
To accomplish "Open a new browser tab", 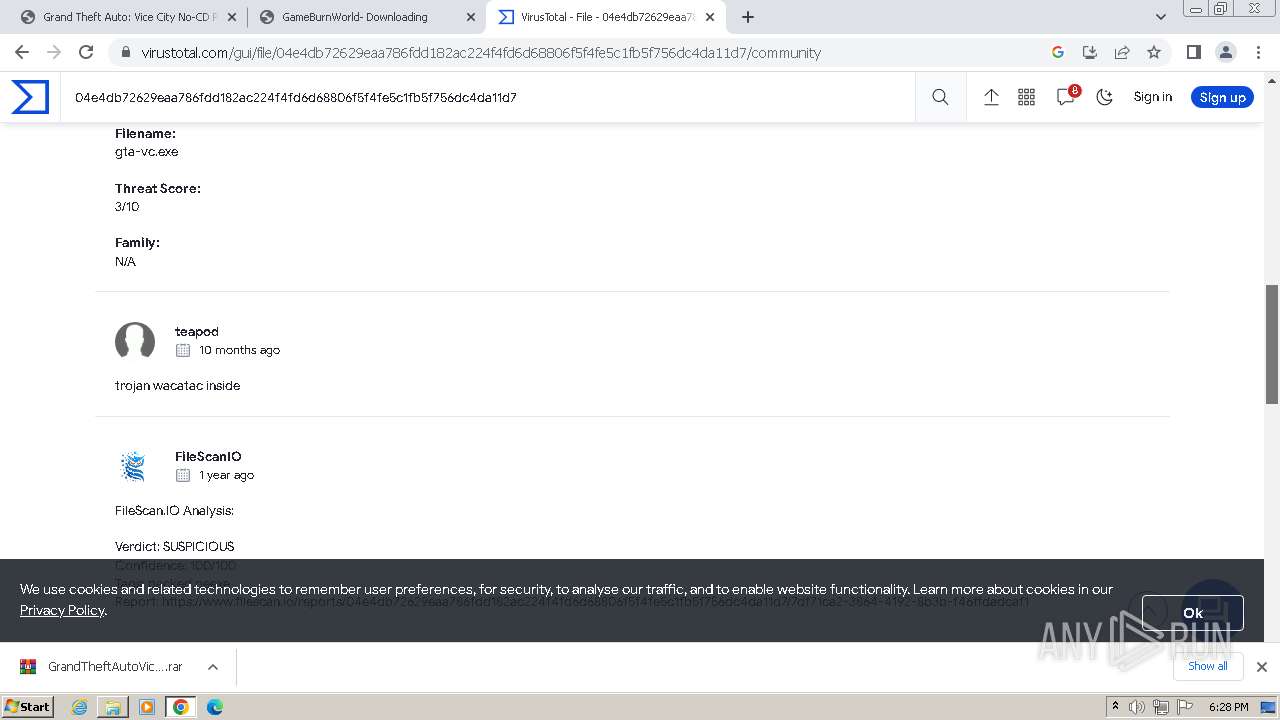I will click(x=748, y=17).
